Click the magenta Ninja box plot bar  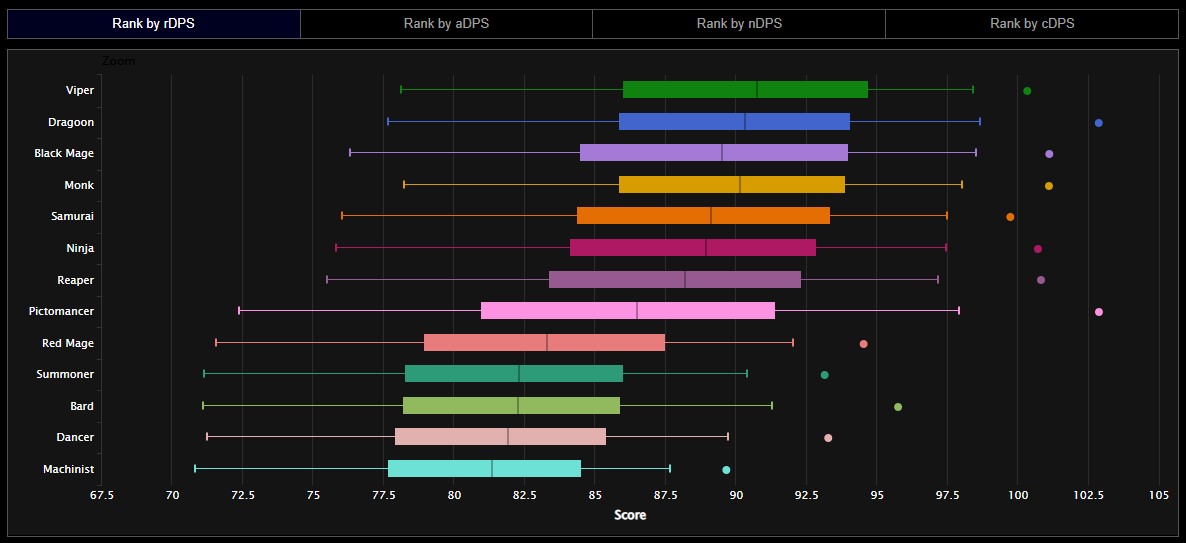(693, 247)
